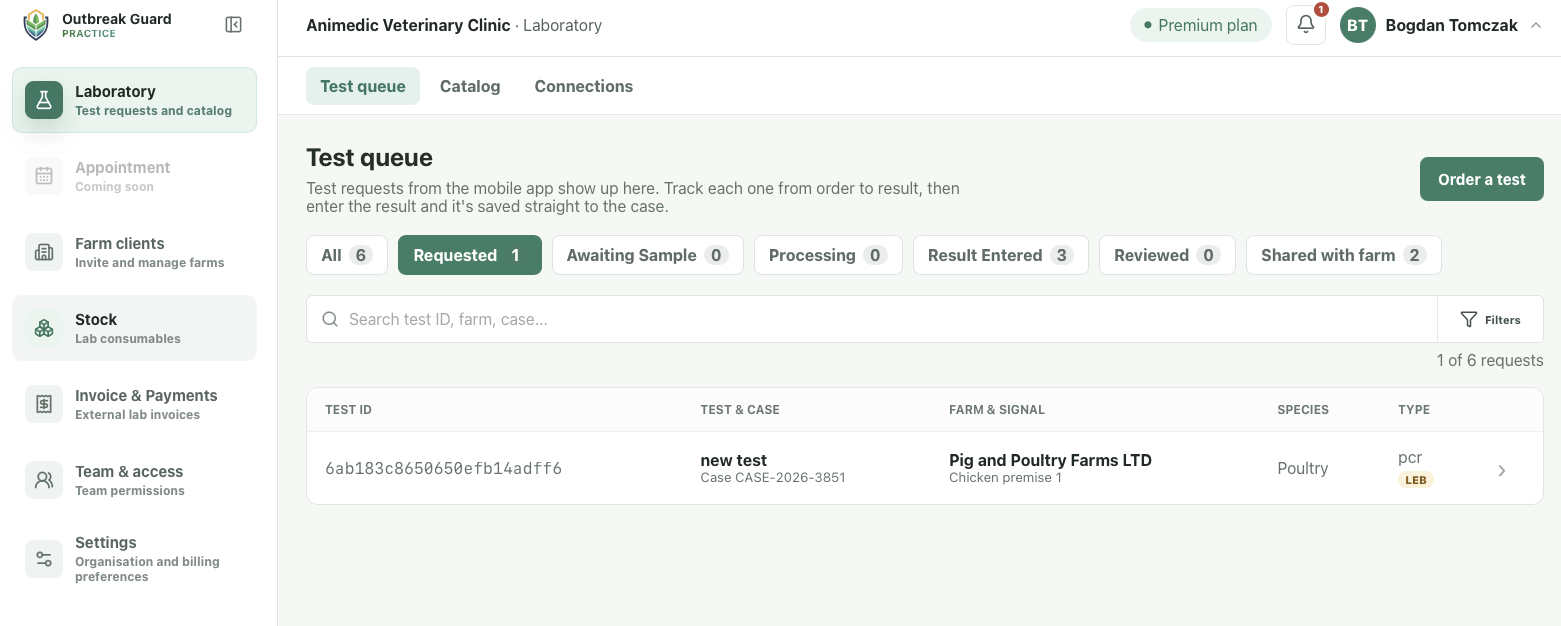Click the Filters funnel icon

coord(1469,320)
